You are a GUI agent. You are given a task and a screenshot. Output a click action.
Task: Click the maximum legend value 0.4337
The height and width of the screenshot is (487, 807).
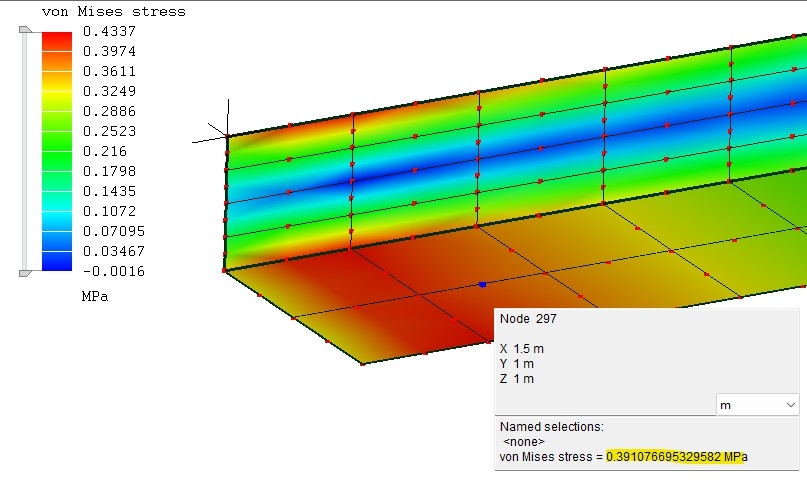109,32
